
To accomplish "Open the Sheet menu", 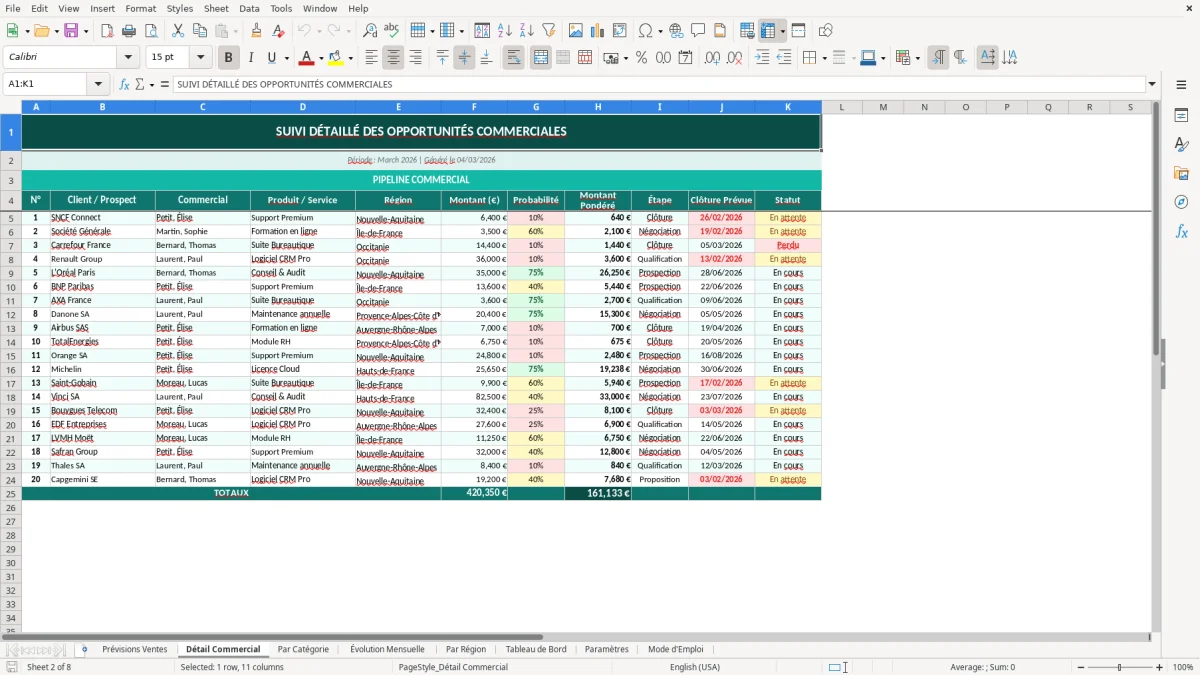I will 216,8.
